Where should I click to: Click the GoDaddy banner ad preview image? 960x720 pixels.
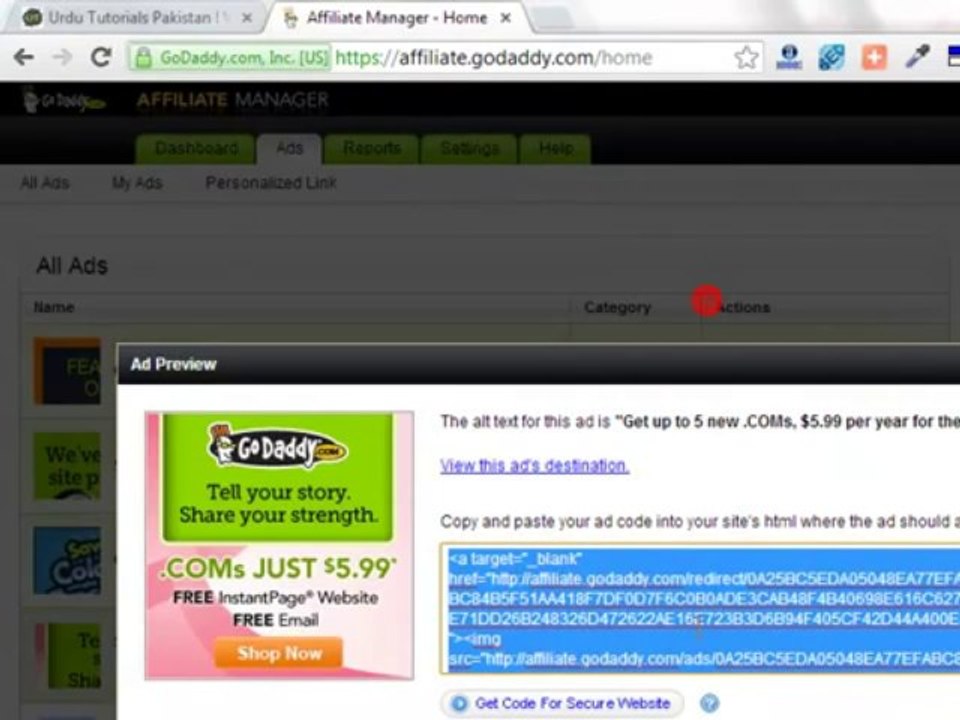coord(279,546)
